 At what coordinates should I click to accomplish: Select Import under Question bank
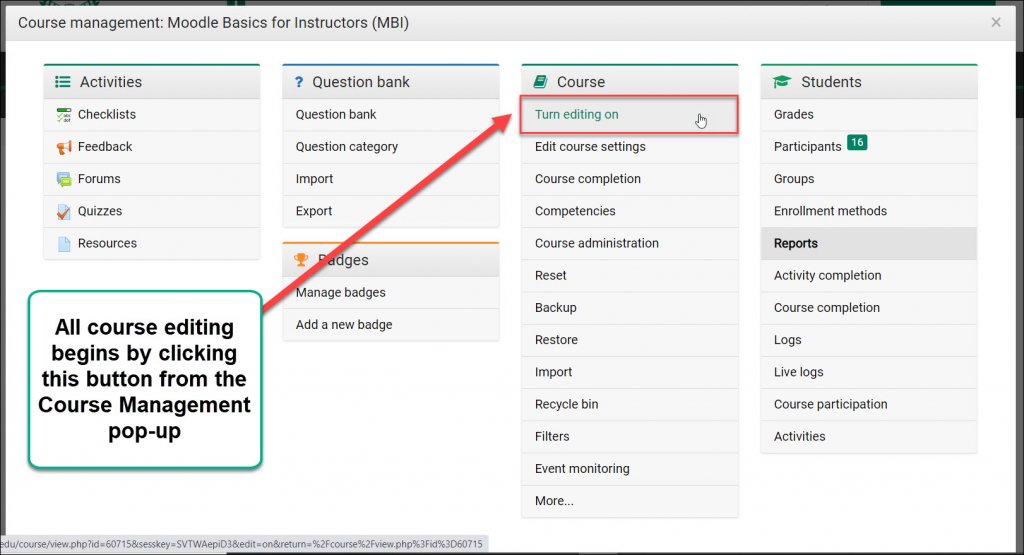[314, 178]
